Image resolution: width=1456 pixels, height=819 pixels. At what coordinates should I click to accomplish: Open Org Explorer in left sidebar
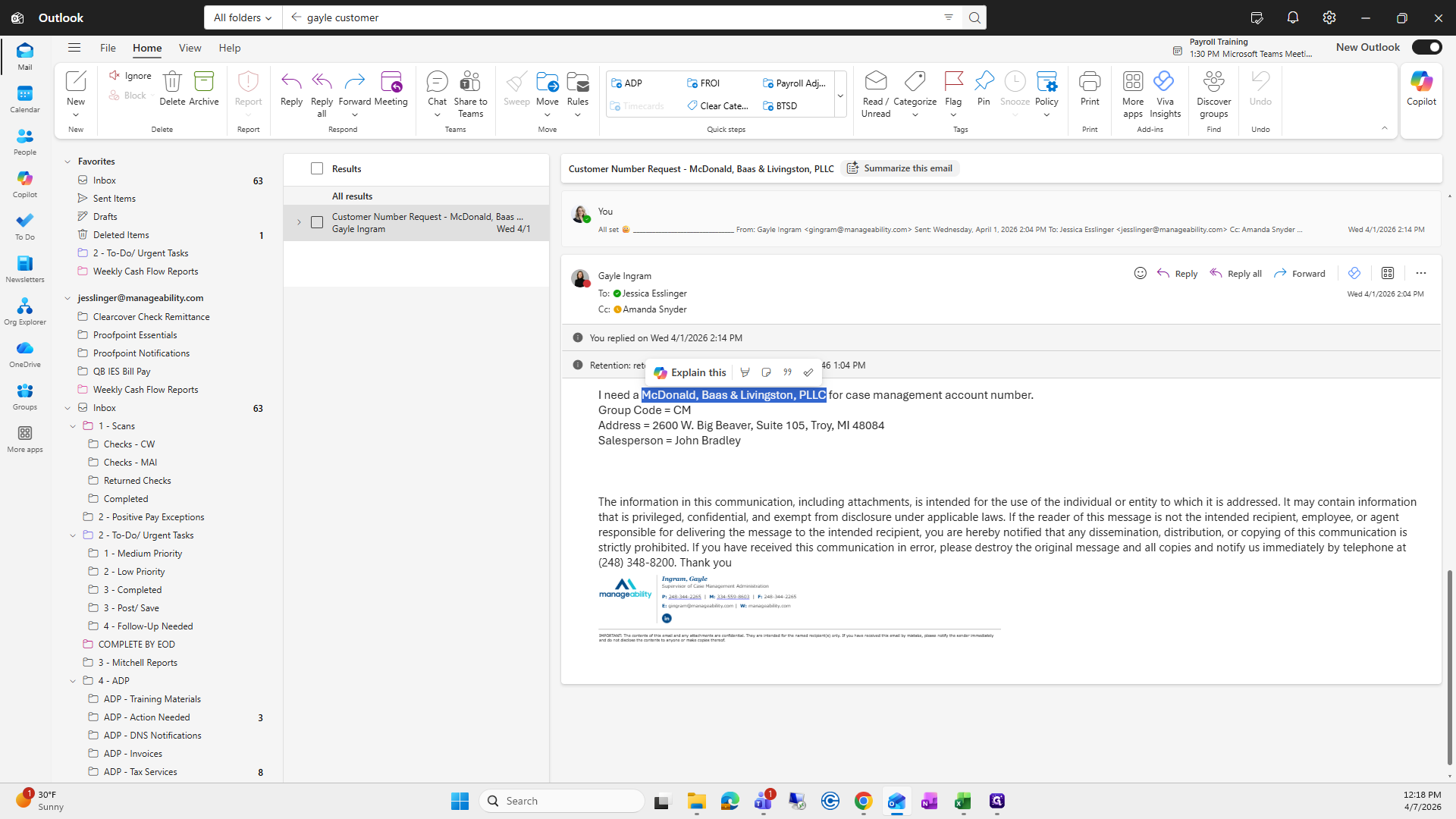(x=25, y=312)
